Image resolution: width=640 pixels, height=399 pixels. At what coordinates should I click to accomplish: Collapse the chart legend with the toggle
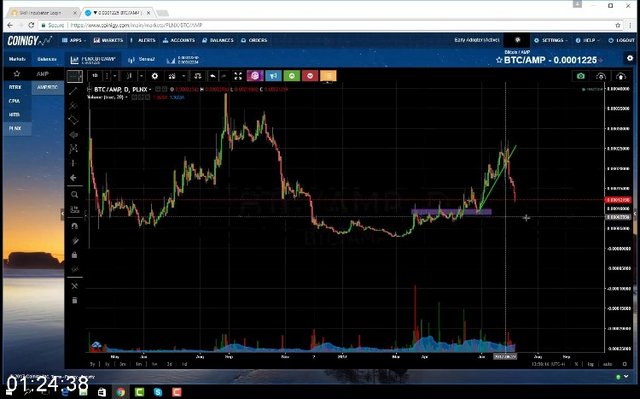point(89,89)
